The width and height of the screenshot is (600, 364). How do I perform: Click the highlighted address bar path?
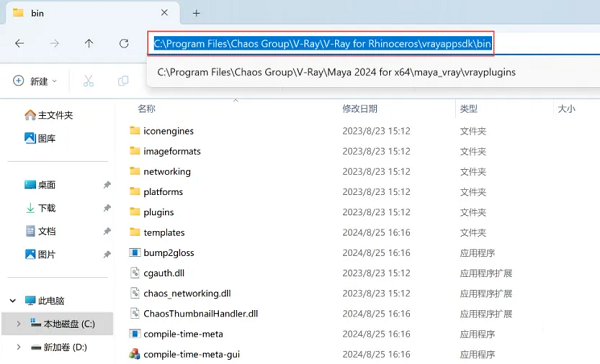coord(322,44)
